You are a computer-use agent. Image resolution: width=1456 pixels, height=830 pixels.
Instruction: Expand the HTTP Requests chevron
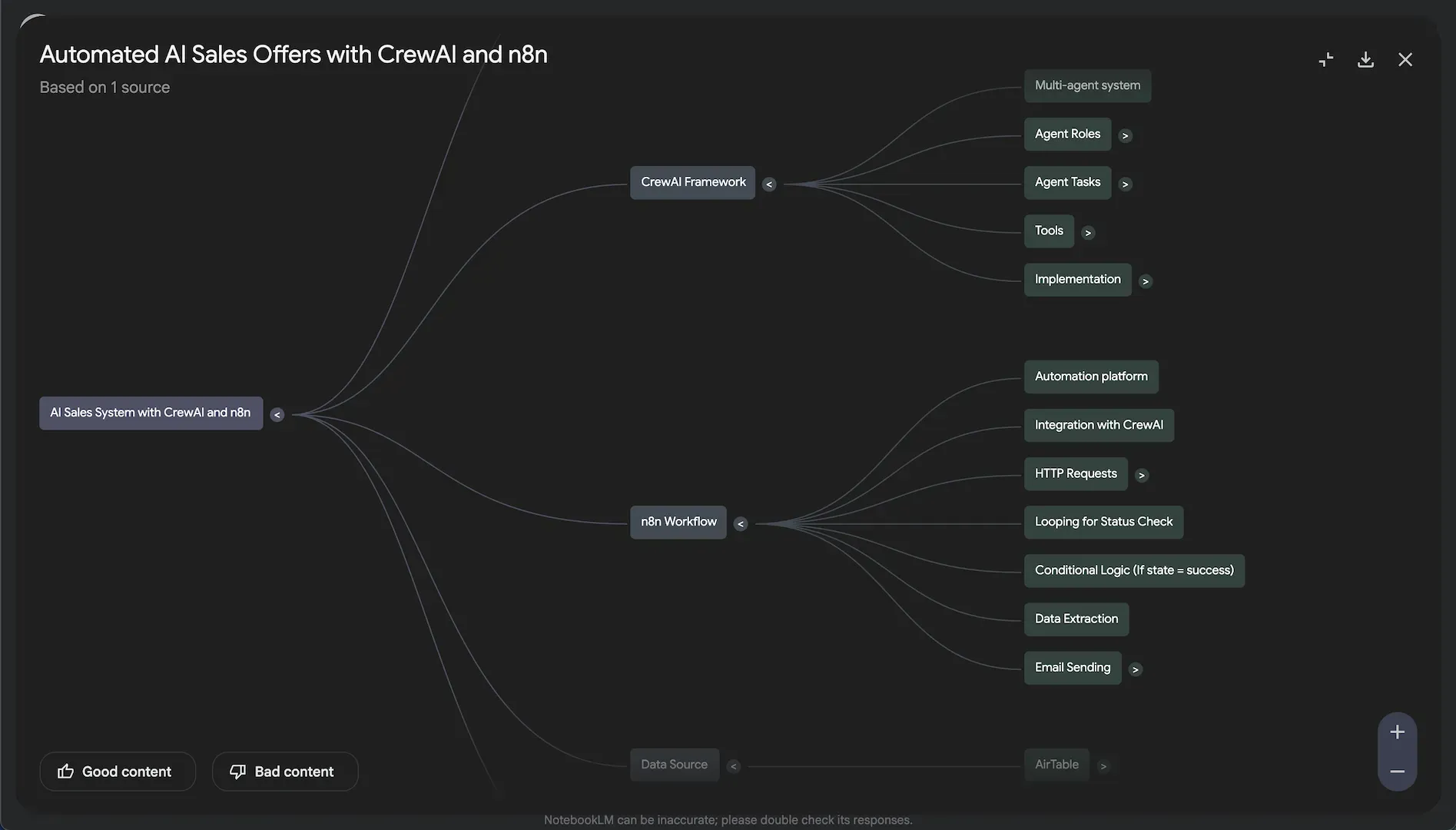pos(1142,476)
